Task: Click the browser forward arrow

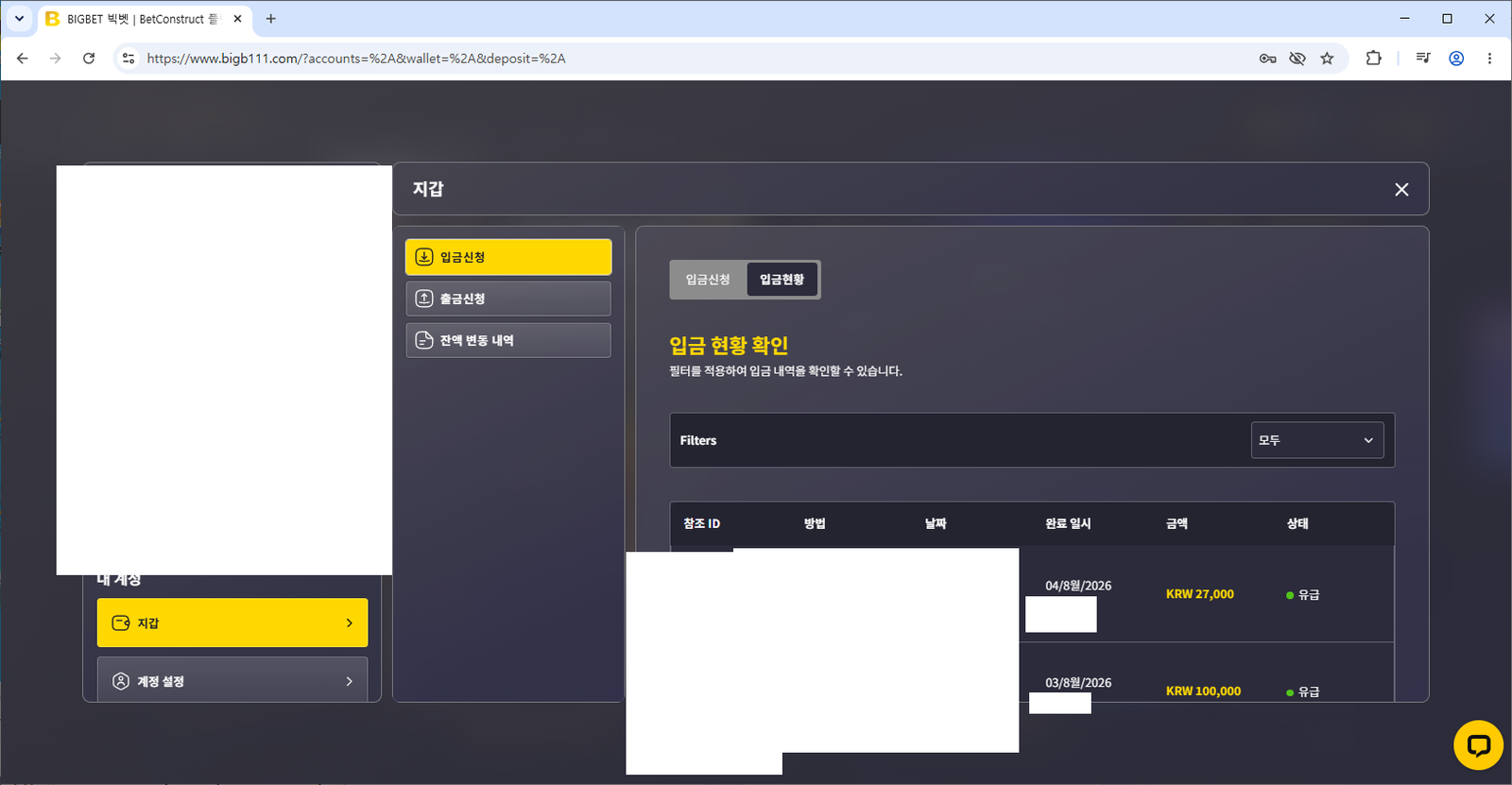Action: pyautogui.click(x=56, y=59)
